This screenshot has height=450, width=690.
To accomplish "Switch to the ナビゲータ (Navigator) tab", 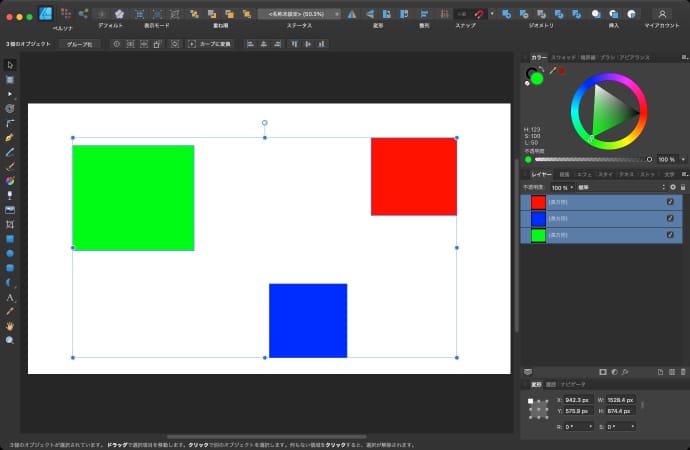I will (x=573, y=384).
